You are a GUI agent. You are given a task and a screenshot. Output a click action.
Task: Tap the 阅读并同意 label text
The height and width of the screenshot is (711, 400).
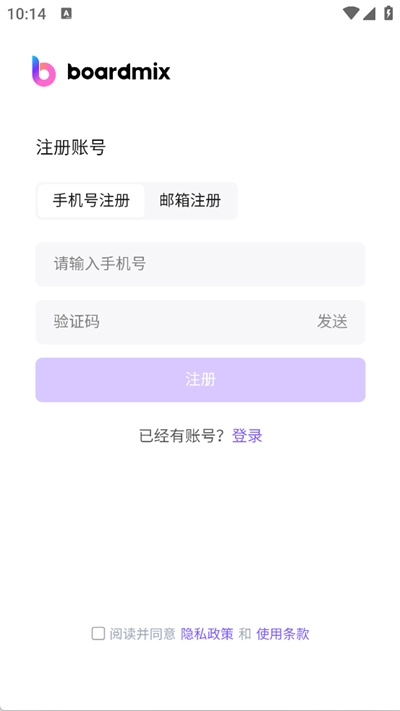tap(142, 634)
